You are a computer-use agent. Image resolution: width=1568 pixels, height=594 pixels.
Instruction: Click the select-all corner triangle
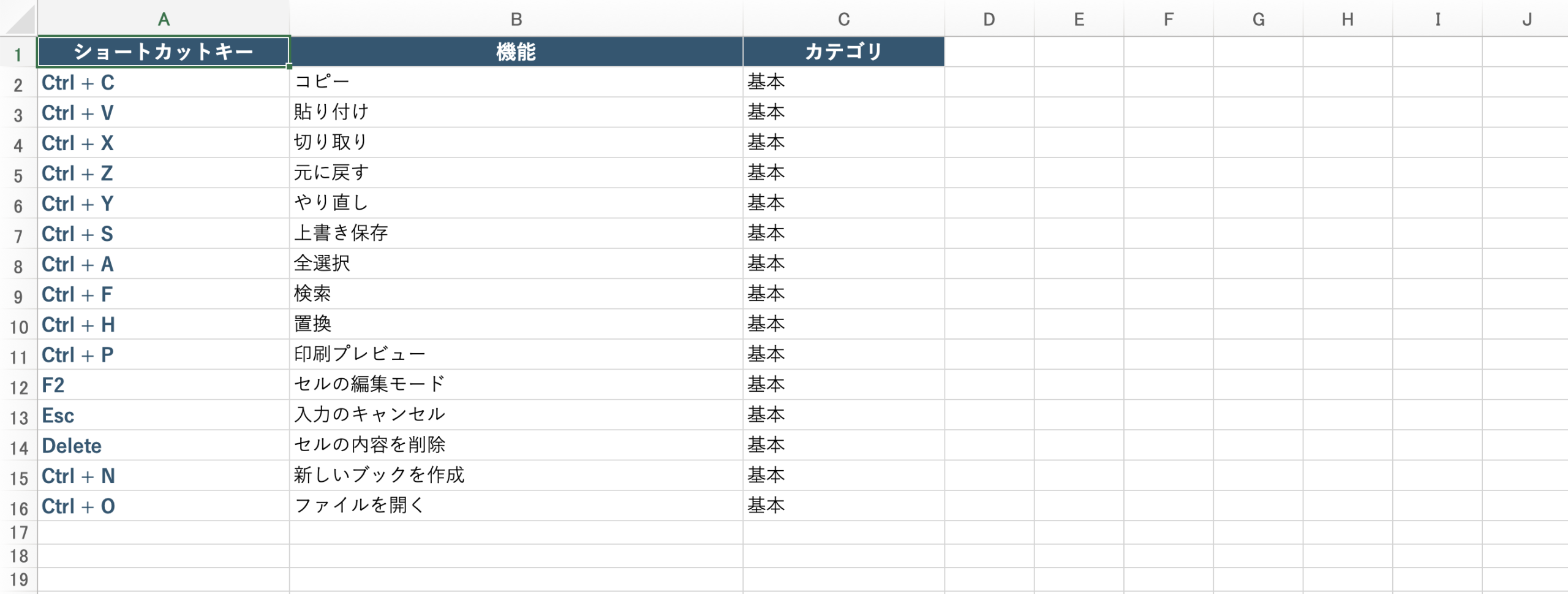[x=20, y=20]
